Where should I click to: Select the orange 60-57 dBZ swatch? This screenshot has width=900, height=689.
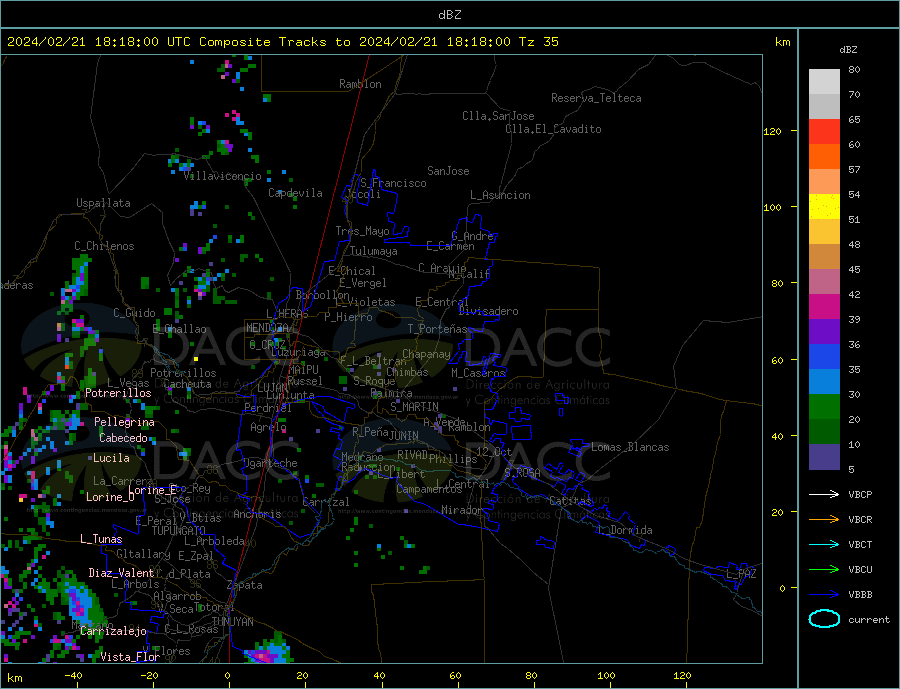tap(824, 157)
